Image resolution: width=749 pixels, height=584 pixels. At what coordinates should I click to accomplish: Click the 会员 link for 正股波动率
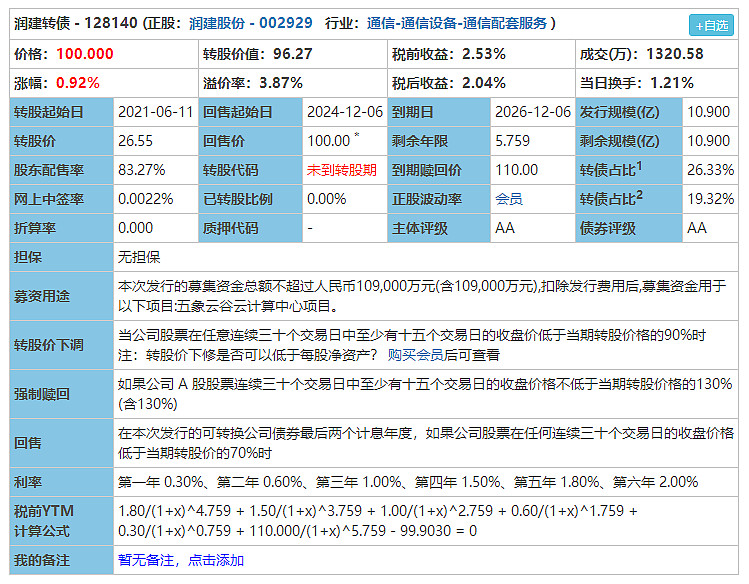(509, 199)
